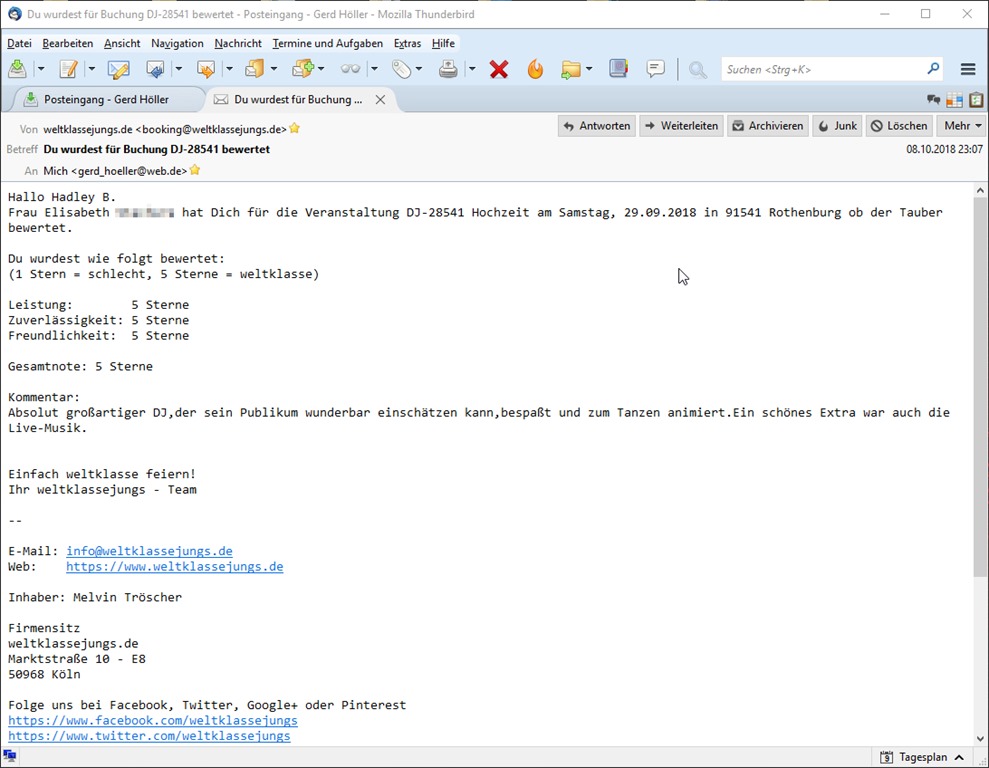The height and width of the screenshot is (768, 989).
Task: Click the Archive/file envelope folder icon
Action: 255,69
